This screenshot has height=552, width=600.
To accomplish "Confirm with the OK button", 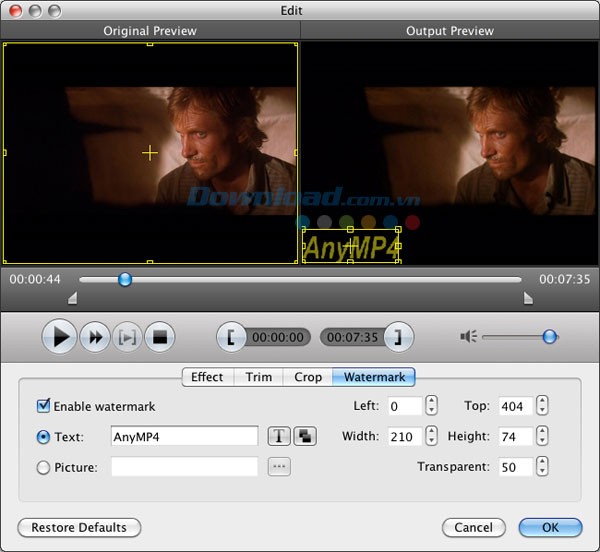I will point(550,528).
